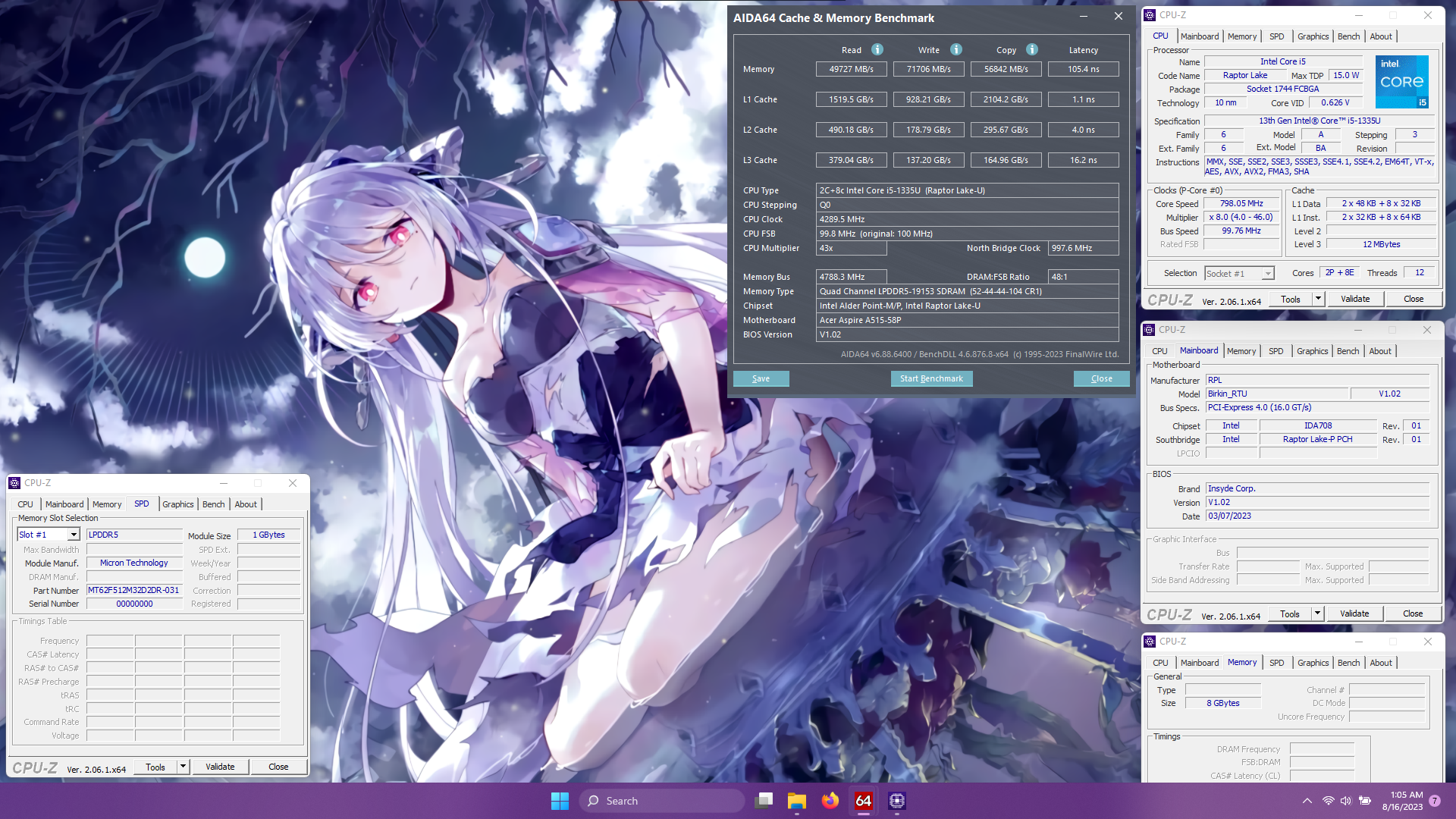Open the battery status tray icon

tap(1365, 801)
